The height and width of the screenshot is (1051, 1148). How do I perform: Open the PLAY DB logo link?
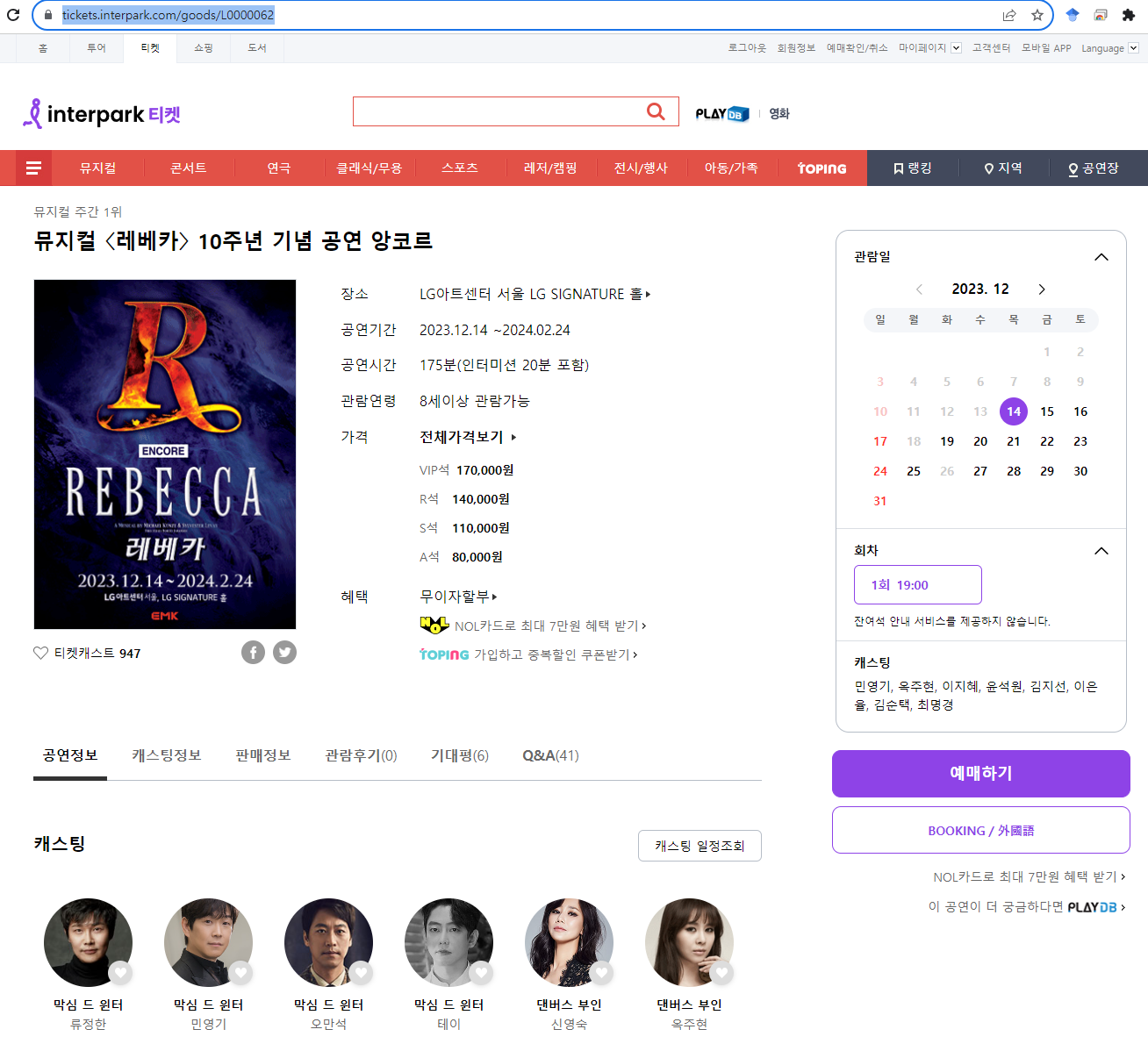721,113
